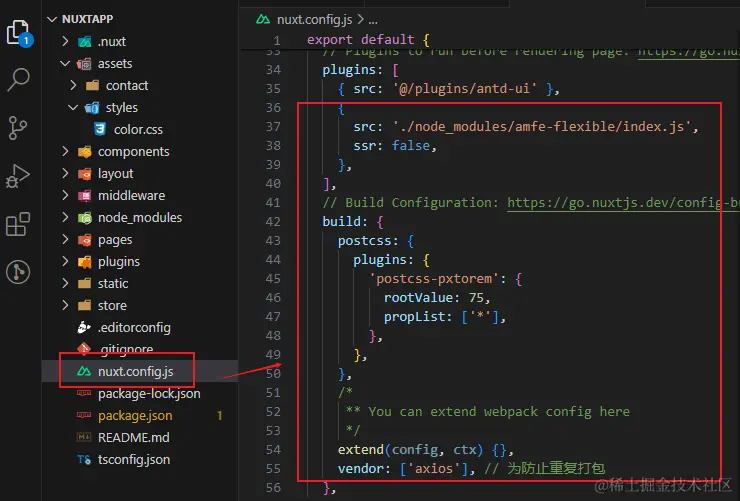740x501 pixels.
Task: Click the amfe-flexible path string on line 37
Action: pyautogui.click(x=542, y=127)
